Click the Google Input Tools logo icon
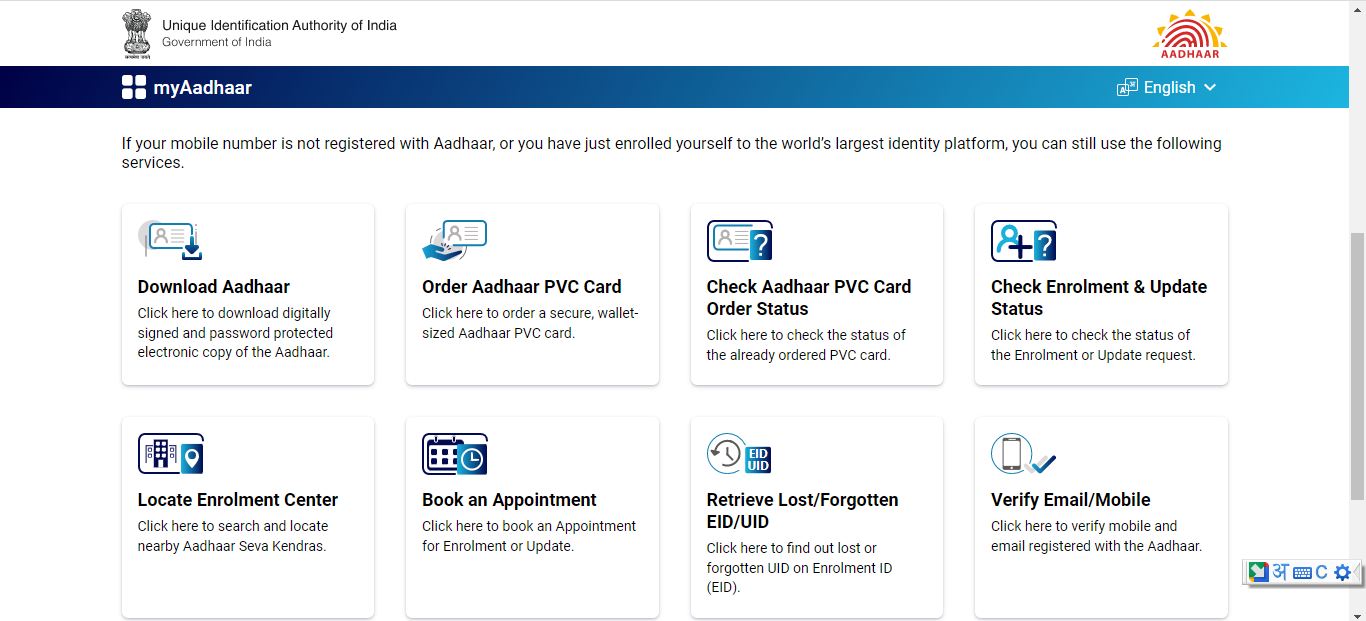The image size is (1366, 621). point(1258,572)
